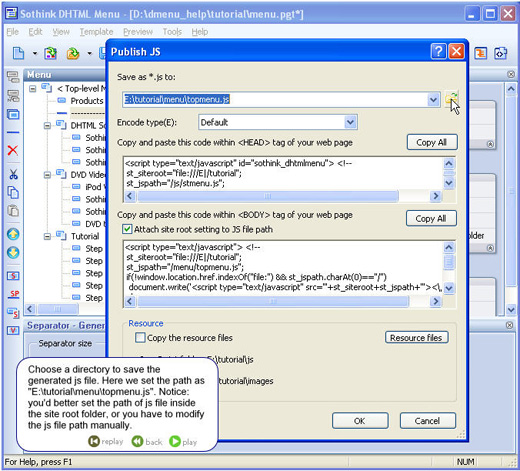Click the red X delete icon in sidebar
Image resolution: width=520 pixels, height=471 pixels.
13,150
